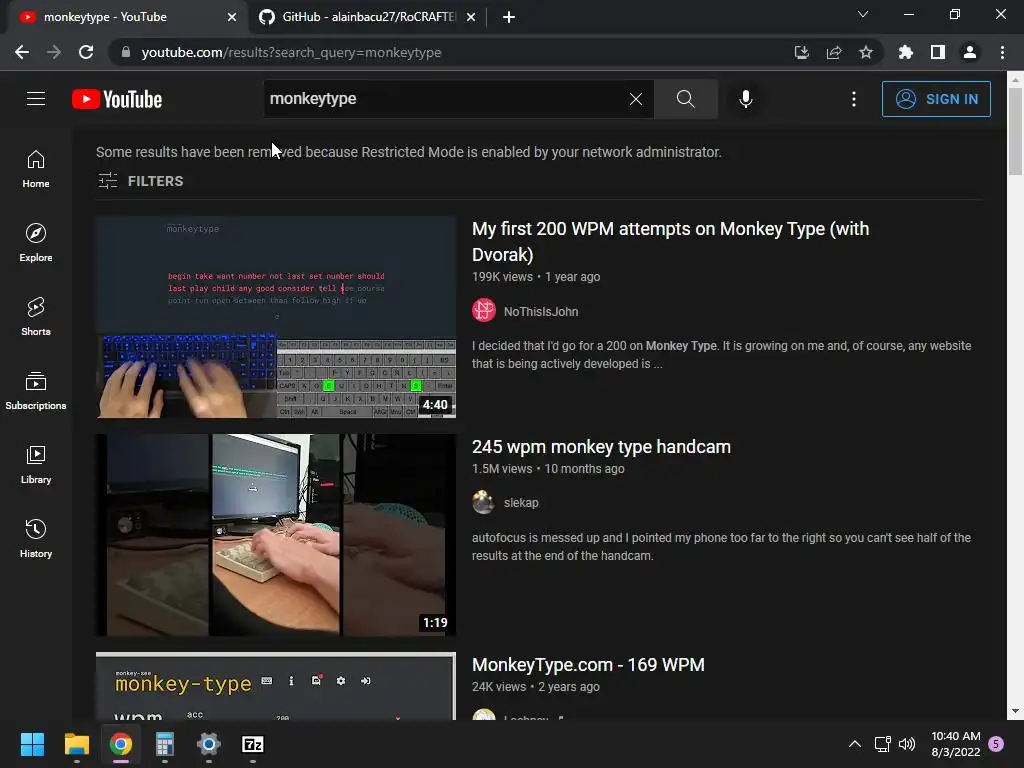This screenshot has width=1024, height=768.
Task: Click scrollbar down arrow
Action: 1015,711
